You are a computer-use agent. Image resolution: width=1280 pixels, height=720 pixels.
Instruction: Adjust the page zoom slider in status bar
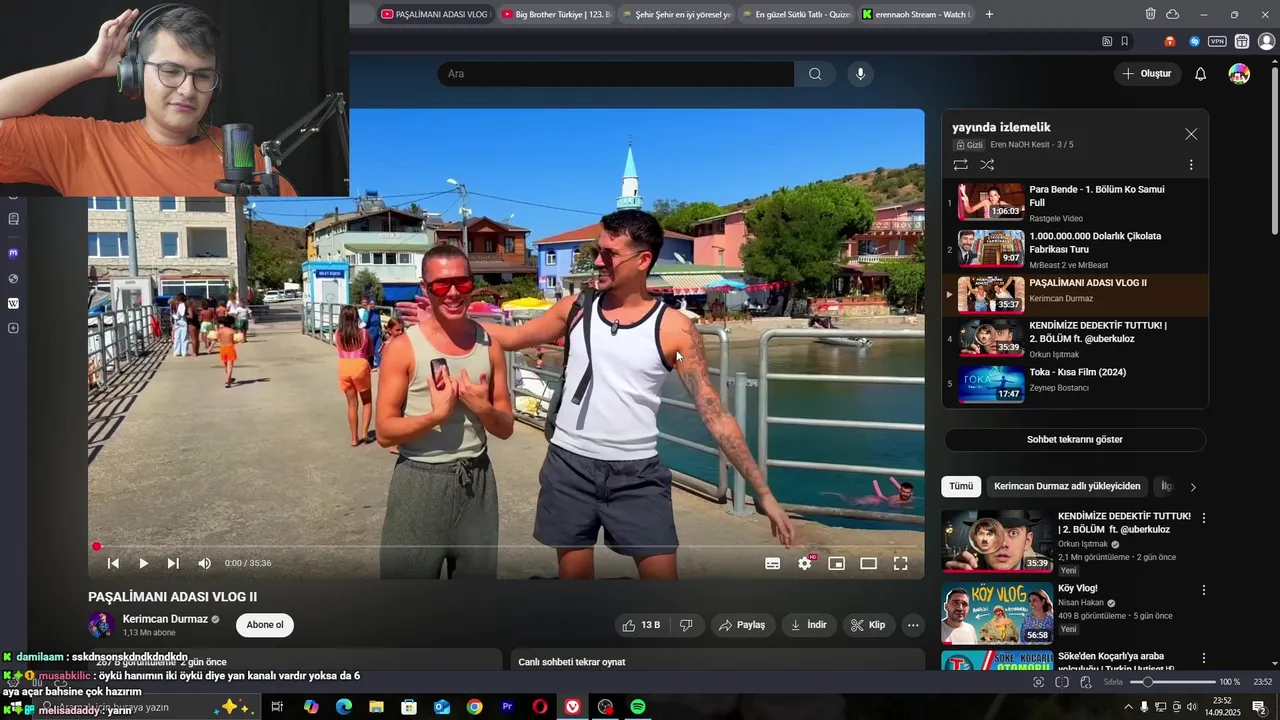[x=1172, y=682]
